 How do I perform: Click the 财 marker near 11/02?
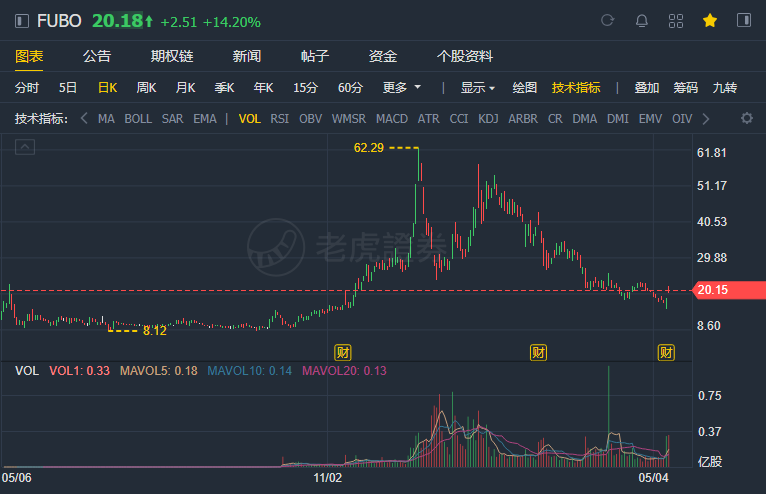[343, 352]
